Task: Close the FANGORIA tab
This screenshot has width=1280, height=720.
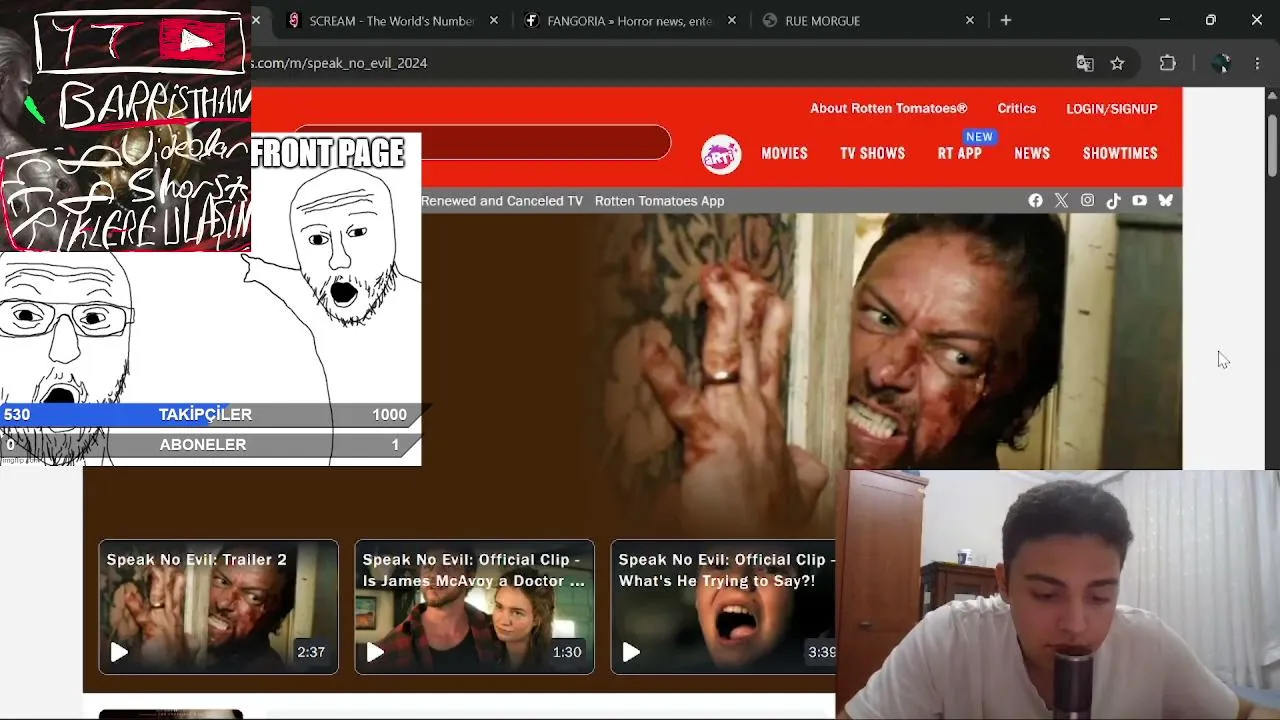Action: tap(732, 20)
